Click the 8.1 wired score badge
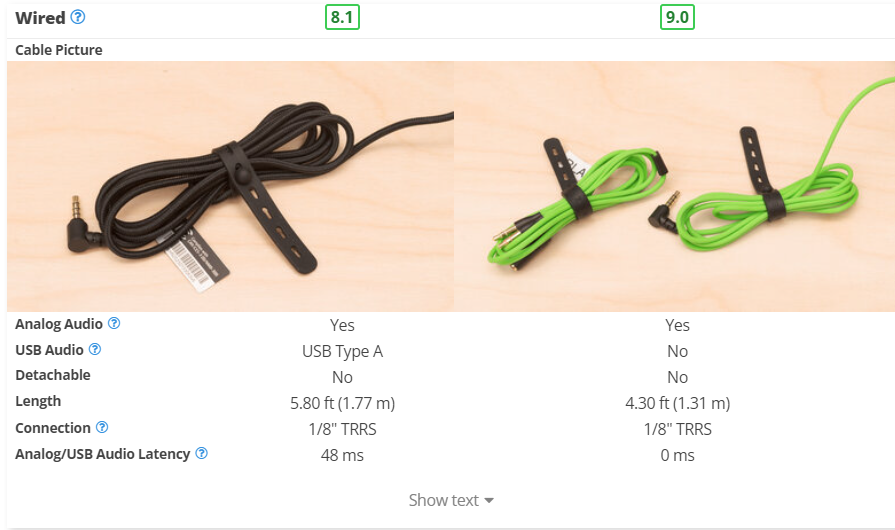895x530 pixels. (342, 17)
